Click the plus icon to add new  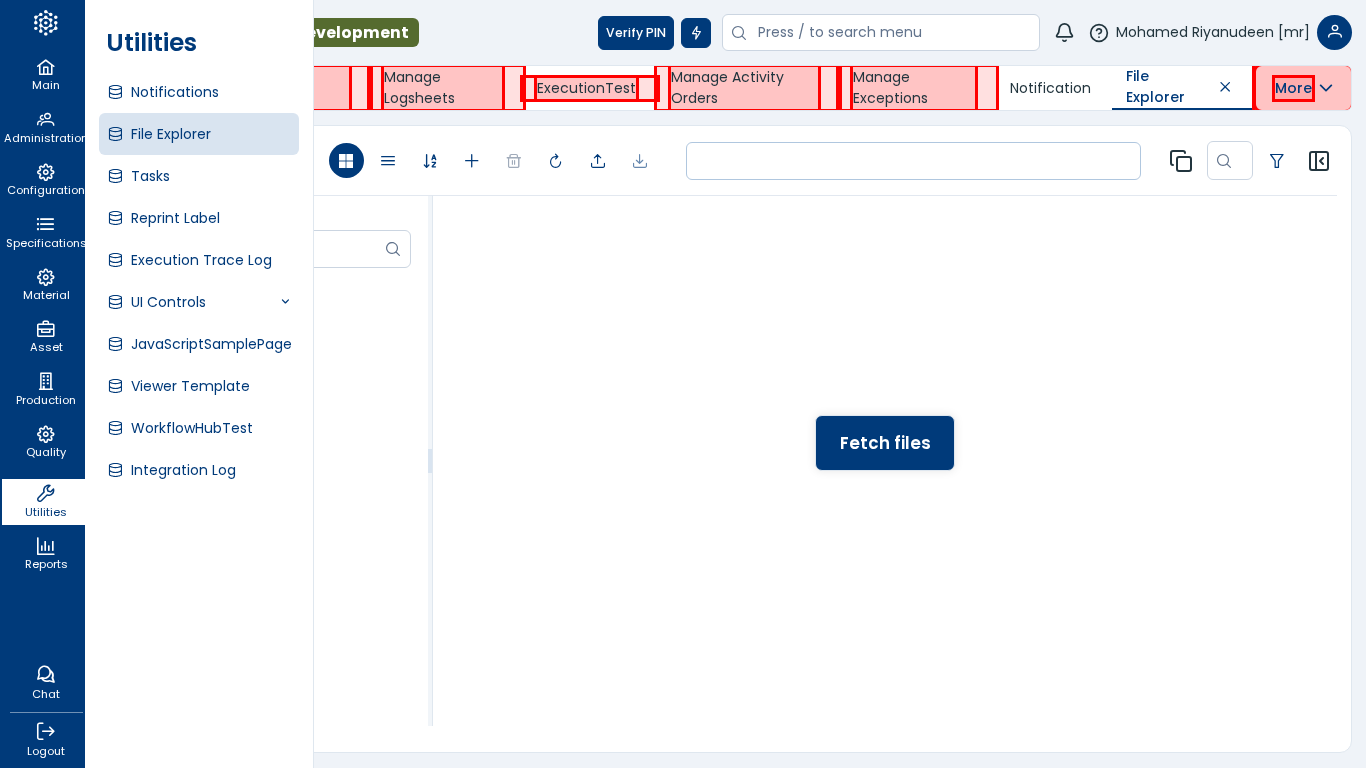pos(472,161)
